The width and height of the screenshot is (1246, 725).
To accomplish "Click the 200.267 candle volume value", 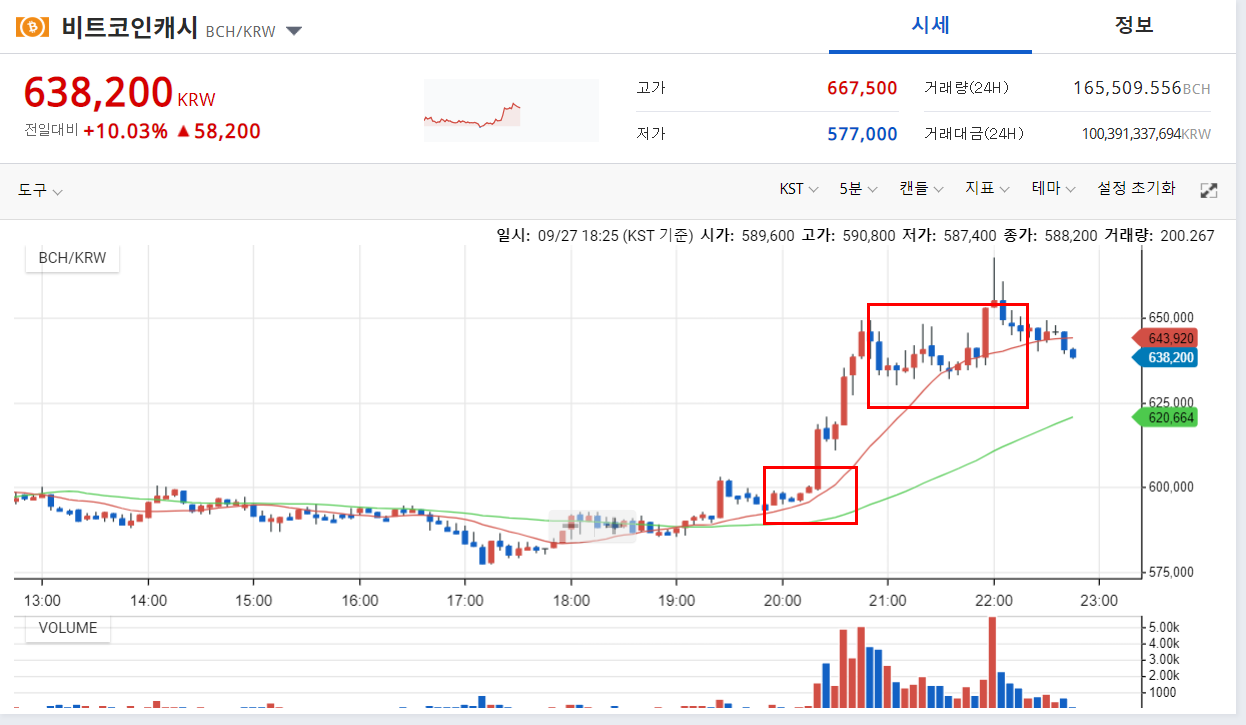I will click(1187, 236).
